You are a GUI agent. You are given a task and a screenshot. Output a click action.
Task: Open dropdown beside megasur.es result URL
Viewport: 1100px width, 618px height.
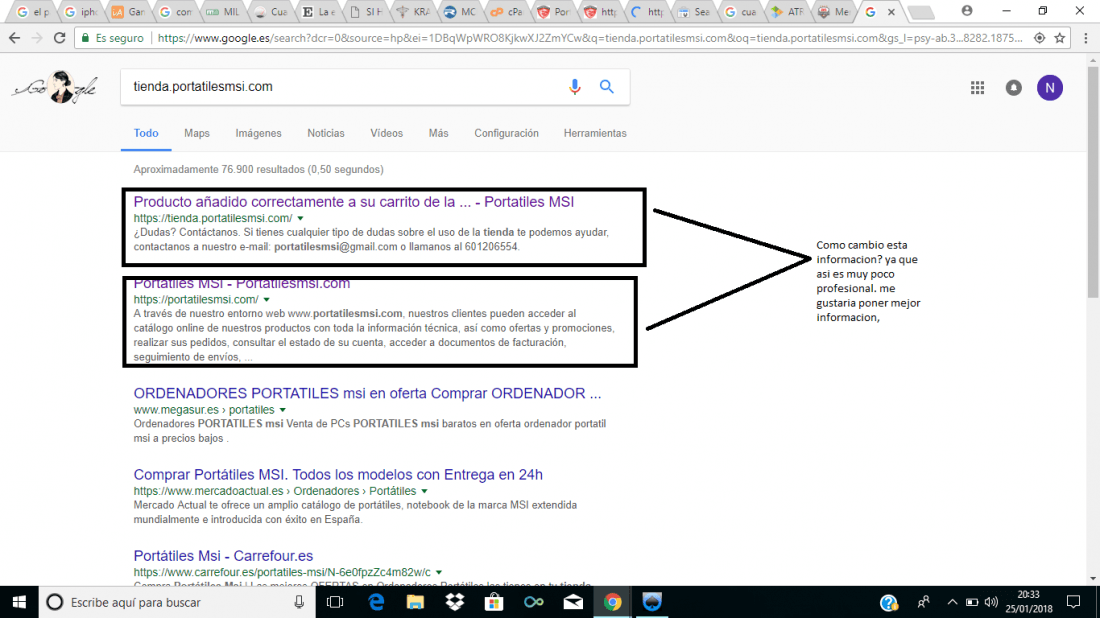point(283,410)
